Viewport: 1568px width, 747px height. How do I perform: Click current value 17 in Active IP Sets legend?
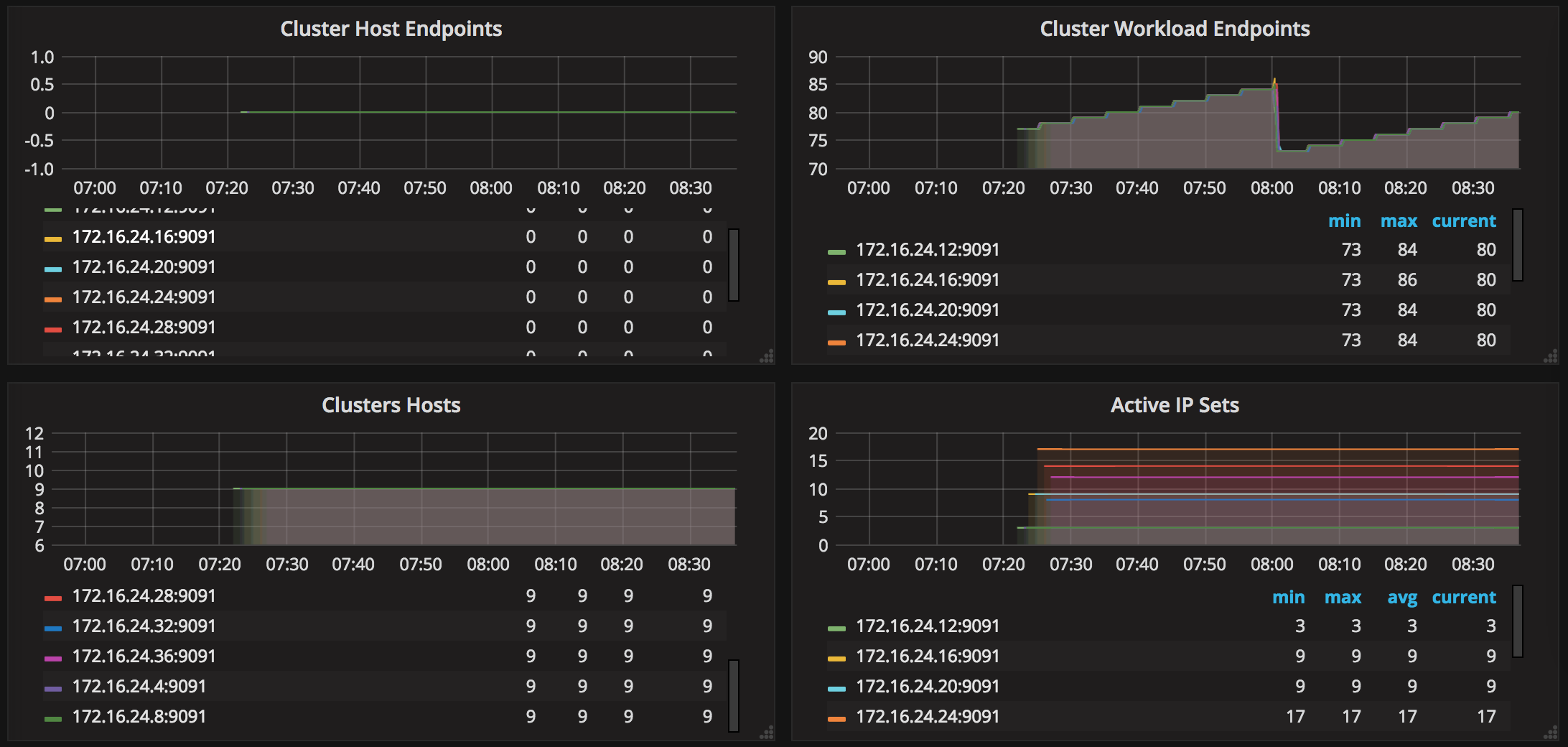click(1486, 717)
